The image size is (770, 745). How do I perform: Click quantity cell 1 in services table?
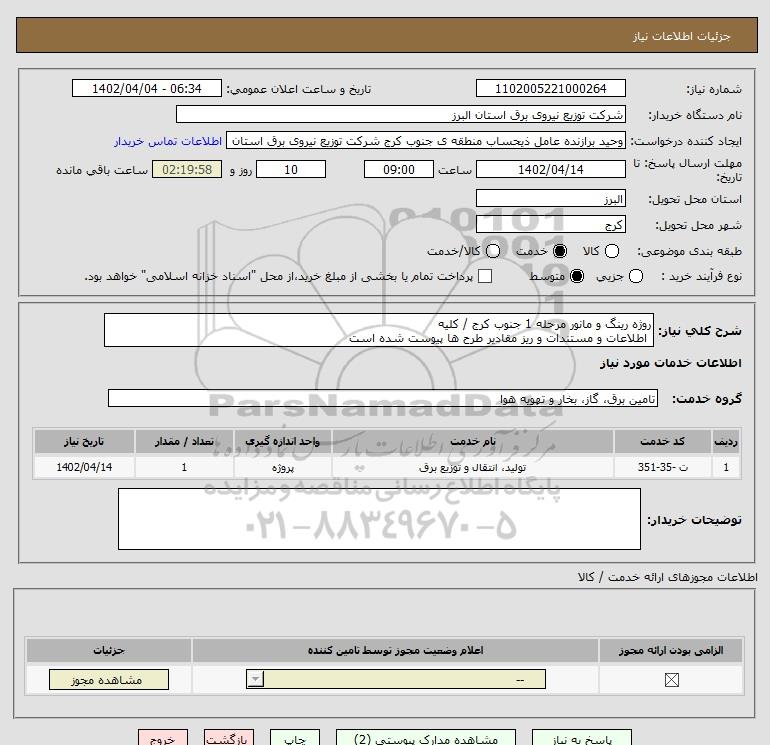pos(184,467)
